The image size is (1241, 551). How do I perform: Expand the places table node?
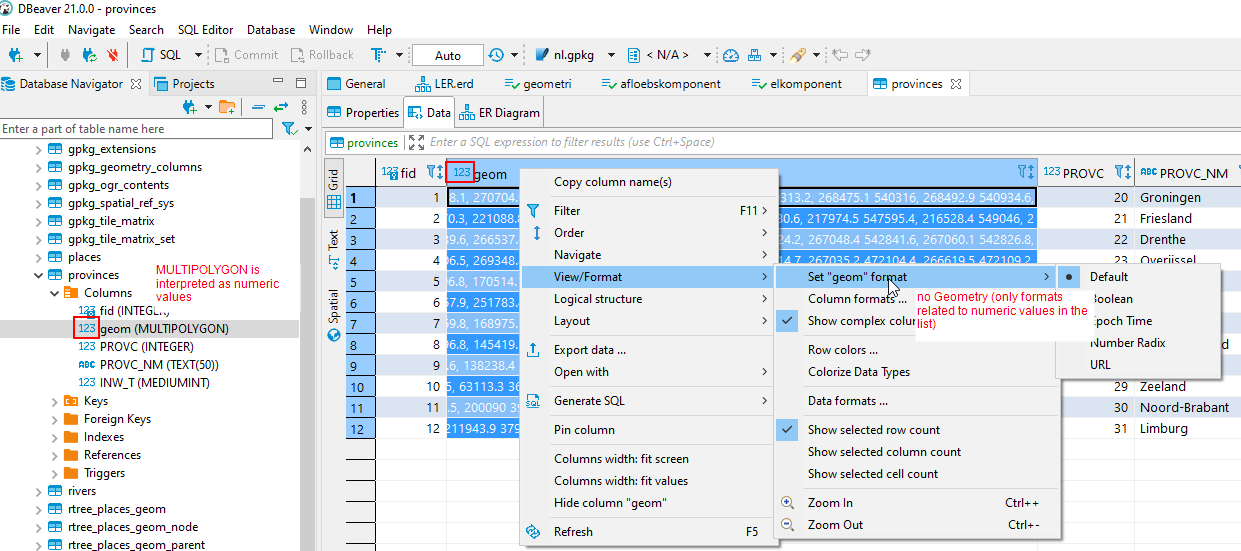(x=39, y=257)
